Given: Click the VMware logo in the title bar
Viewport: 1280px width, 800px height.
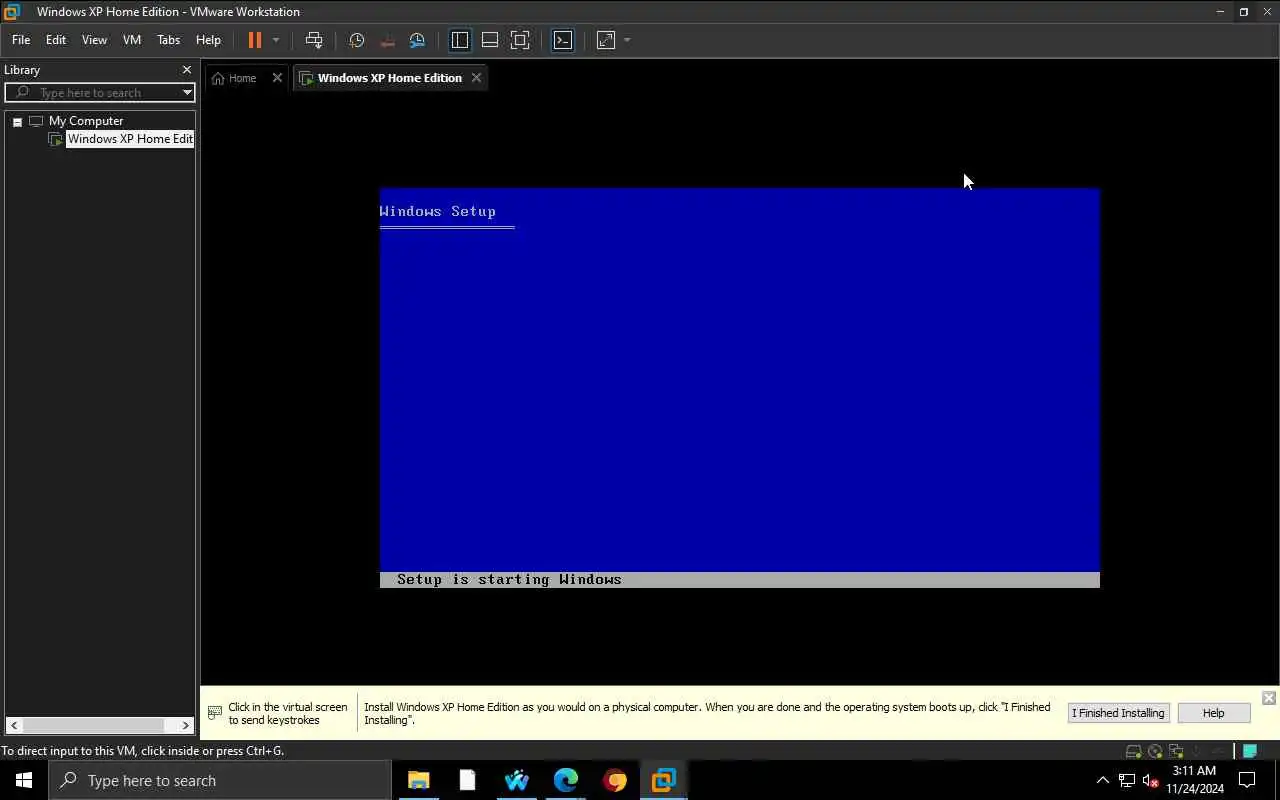Looking at the screenshot, I should click(x=12, y=12).
